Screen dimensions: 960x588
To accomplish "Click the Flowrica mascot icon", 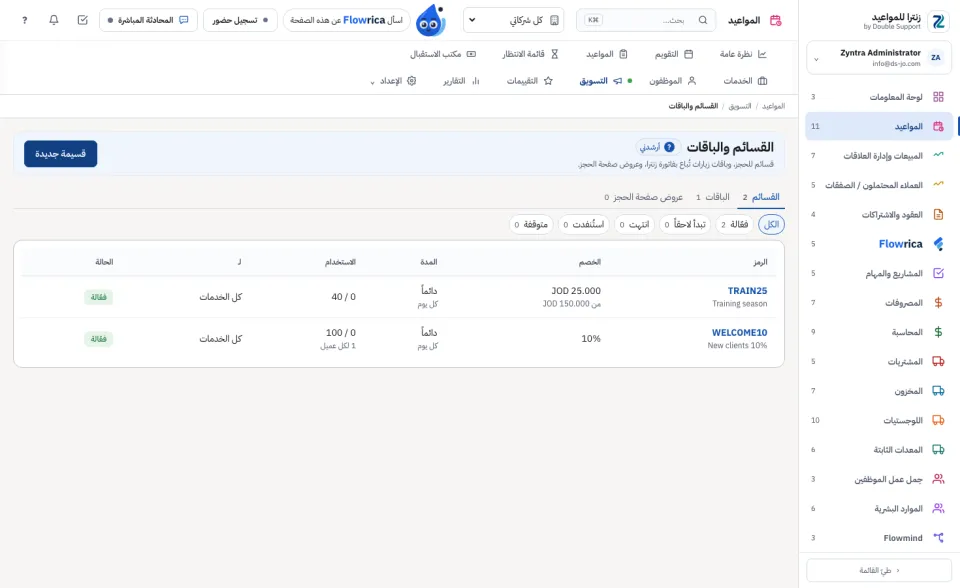I will point(430,21).
